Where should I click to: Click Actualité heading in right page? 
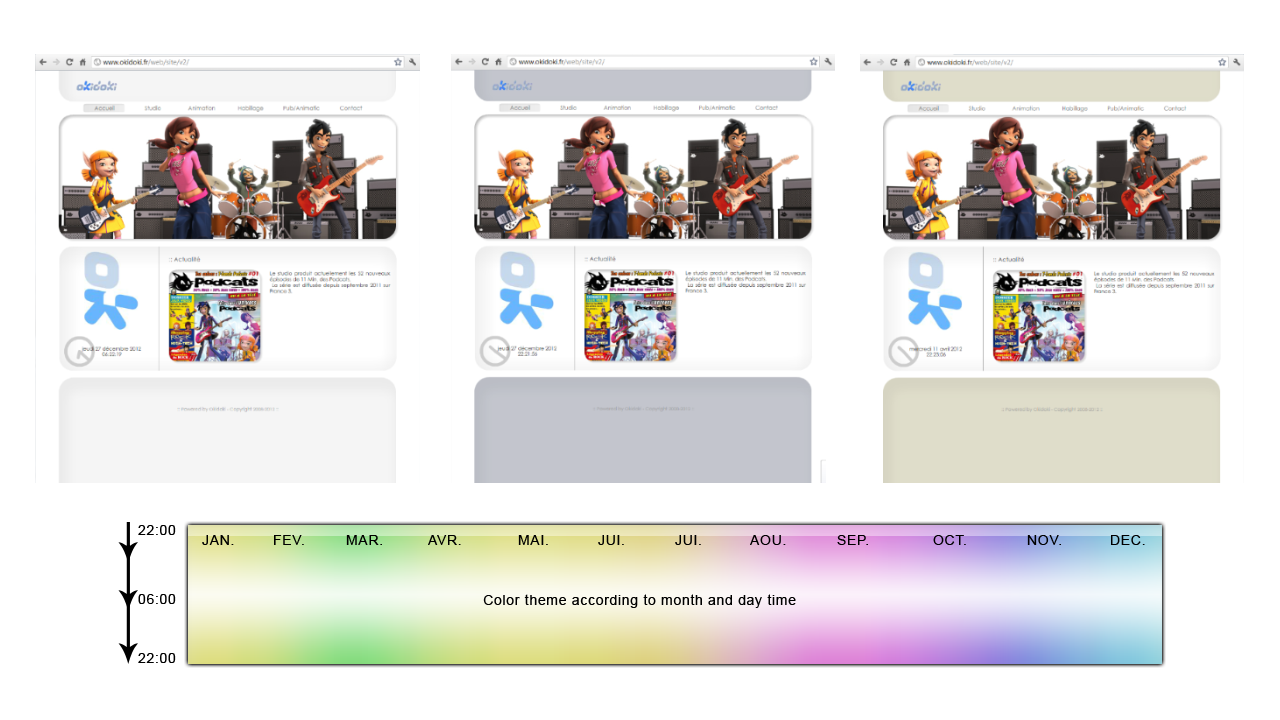1009,259
